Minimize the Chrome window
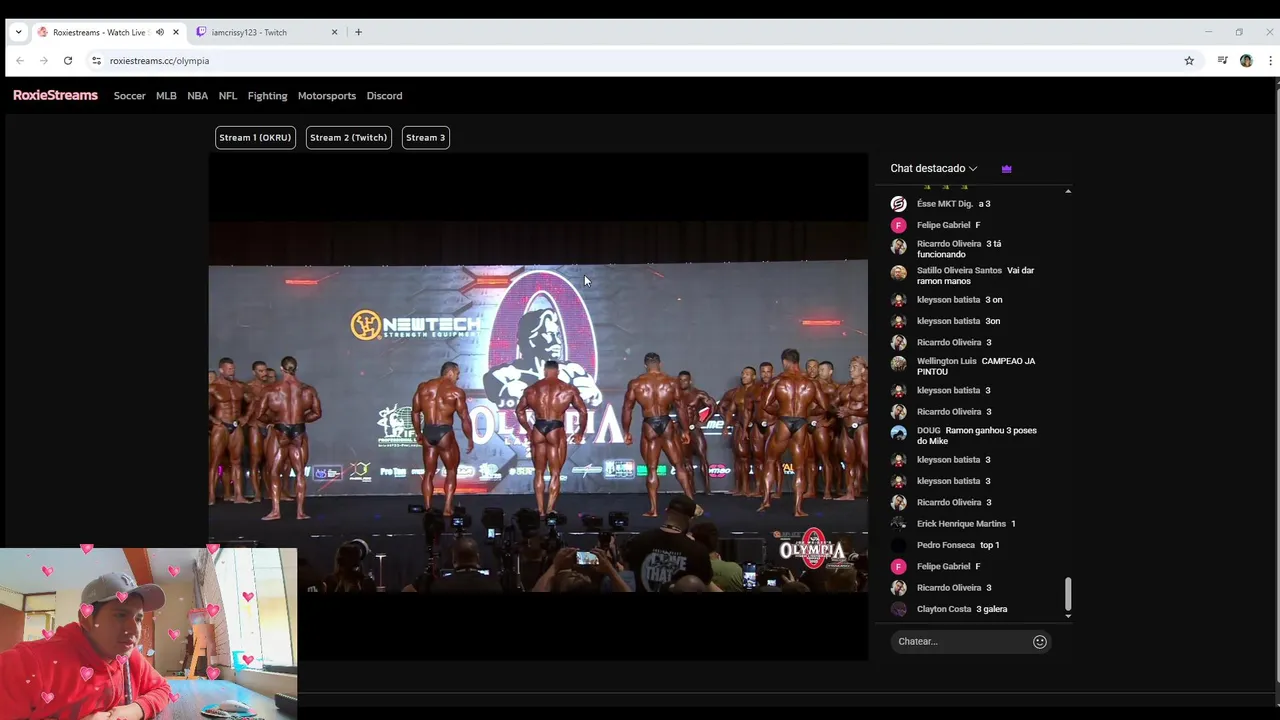The image size is (1280, 720). pos(1208,32)
